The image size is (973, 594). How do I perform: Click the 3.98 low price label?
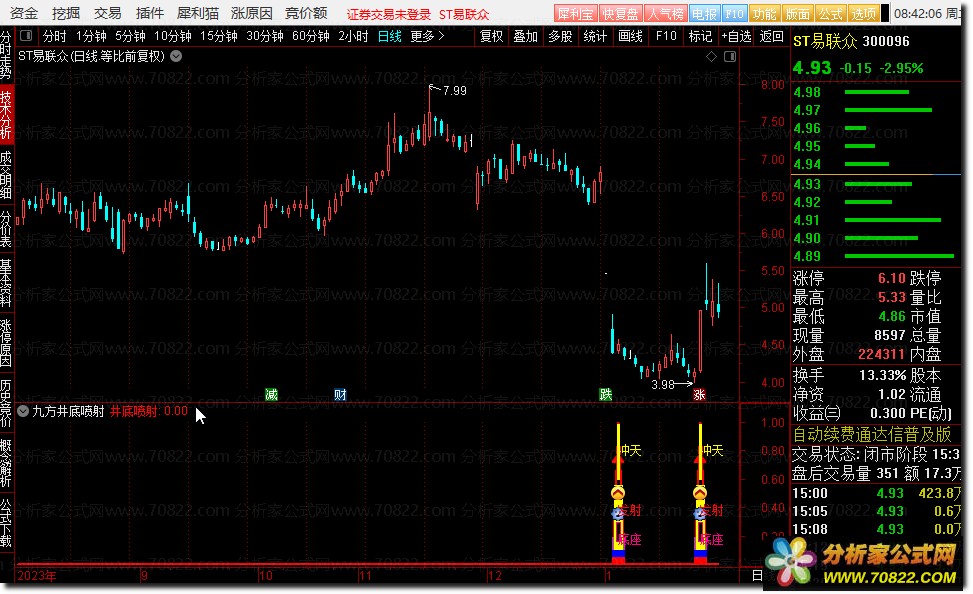(663, 384)
